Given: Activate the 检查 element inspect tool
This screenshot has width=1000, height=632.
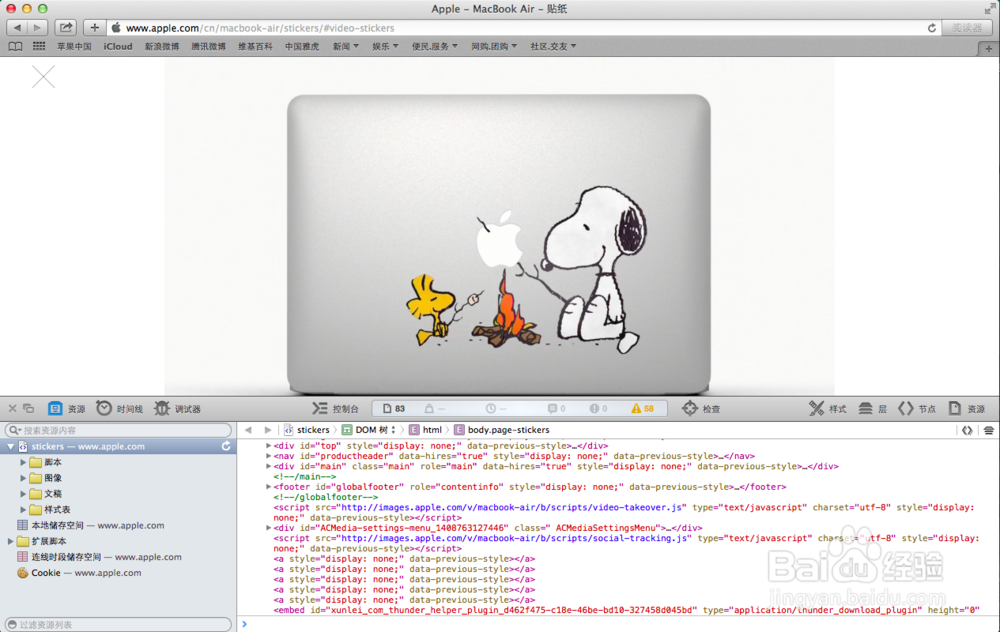Looking at the screenshot, I should [701, 409].
